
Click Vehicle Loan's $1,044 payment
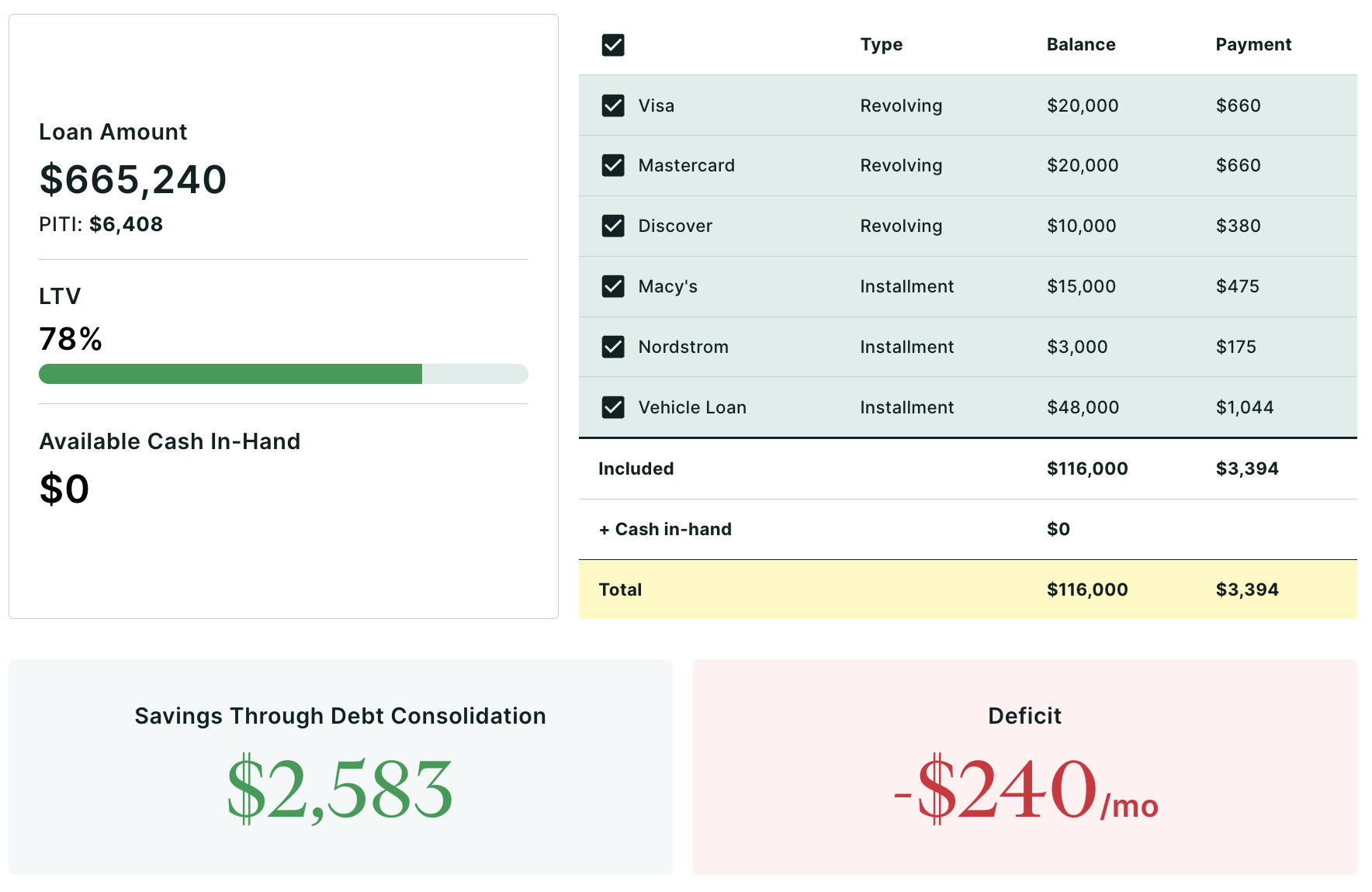click(1245, 407)
